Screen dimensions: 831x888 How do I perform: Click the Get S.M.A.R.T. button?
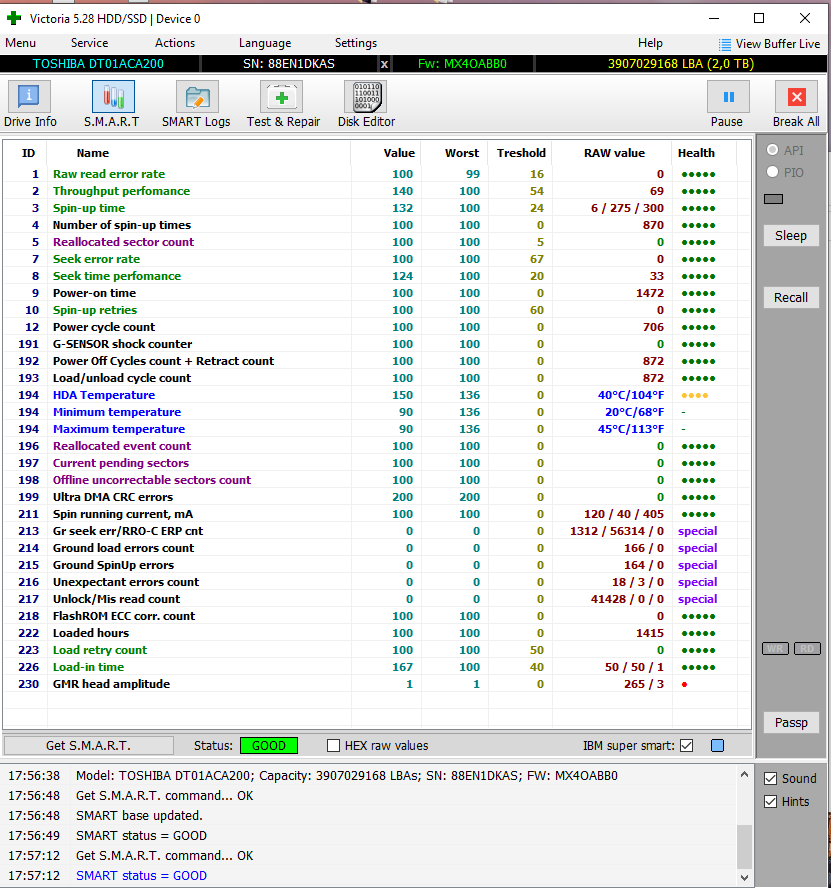pyautogui.click(x=88, y=745)
